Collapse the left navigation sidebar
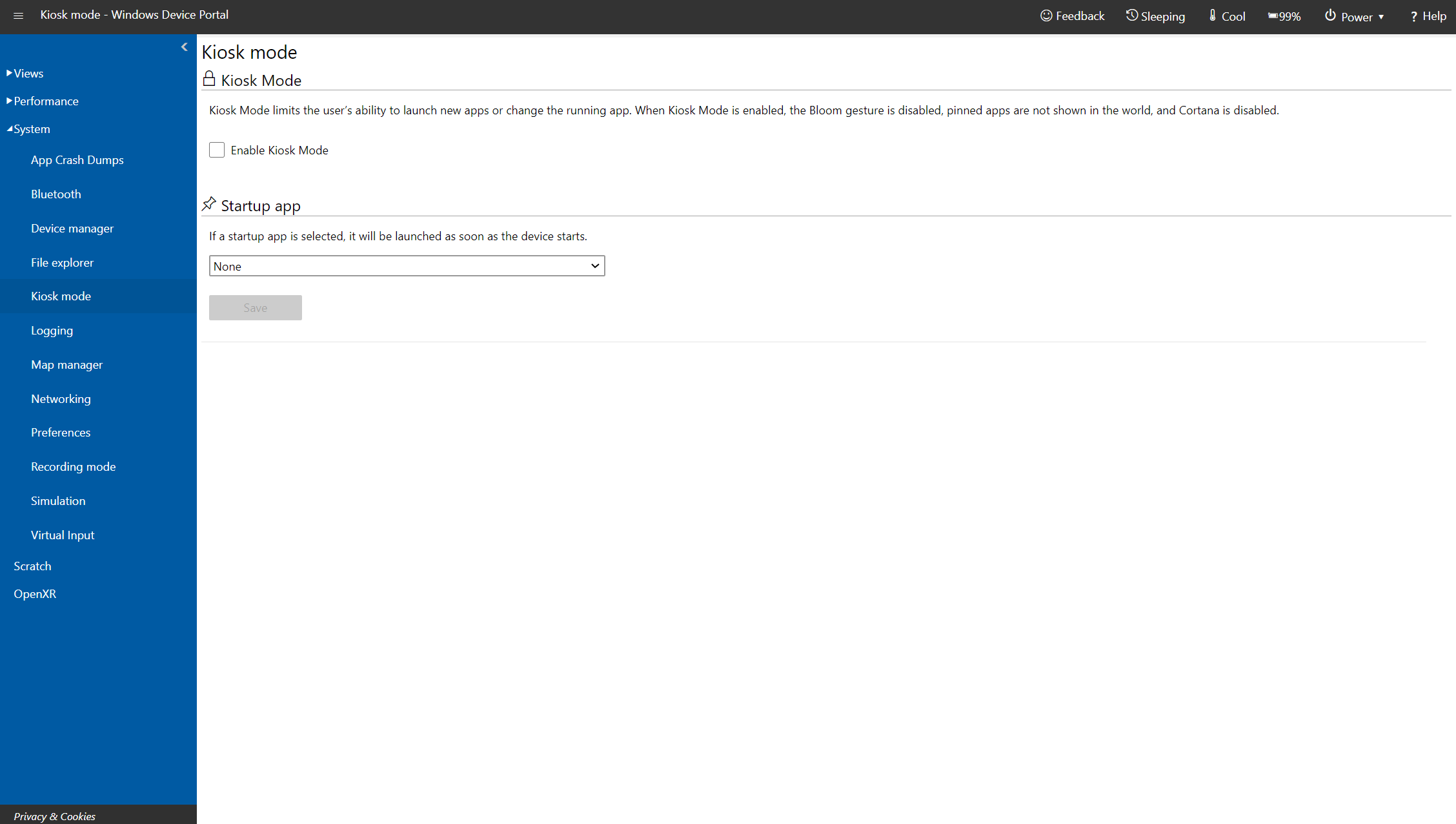1456x824 pixels. coord(185,48)
